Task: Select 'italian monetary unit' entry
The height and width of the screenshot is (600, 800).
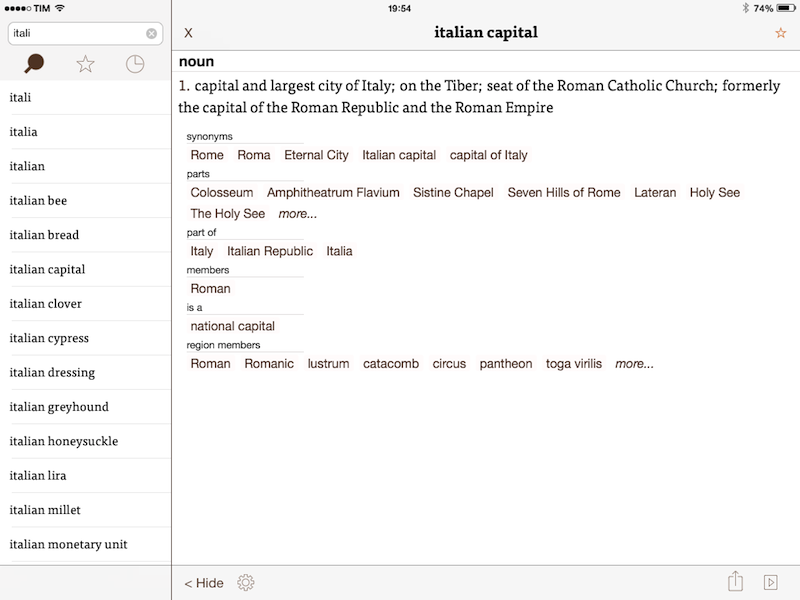Action: [x=68, y=544]
